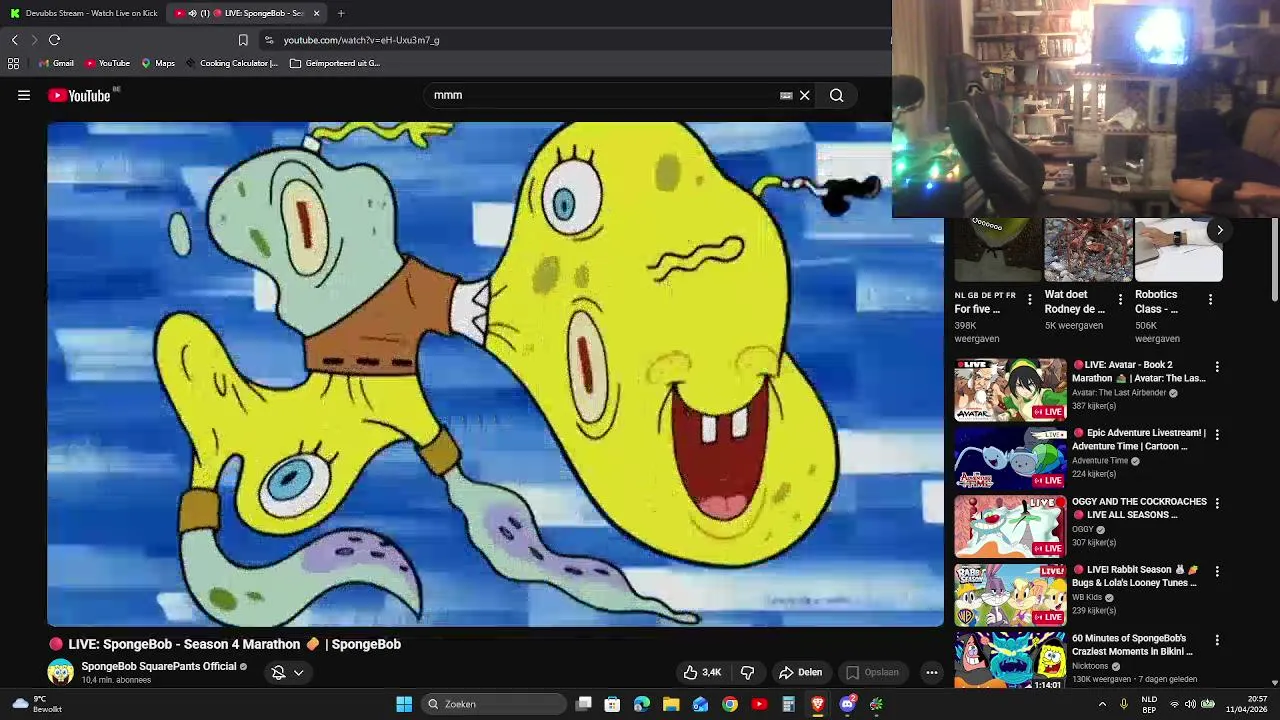Open the Maps bookmark
This screenshot has height=720, width=1280.
pyautogui.click(x=158, y=63)
